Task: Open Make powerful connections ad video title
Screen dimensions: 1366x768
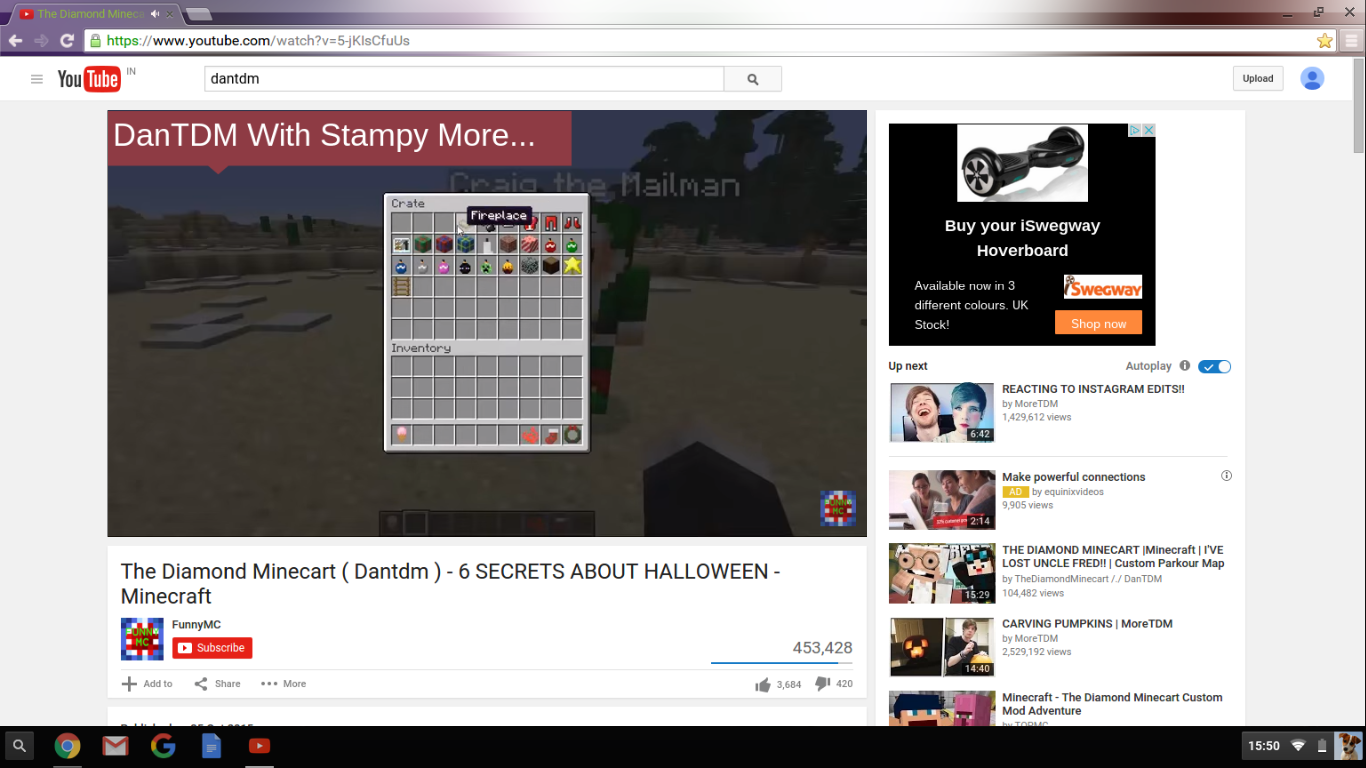Action: pyautogui.click(x=1074, y=477)
